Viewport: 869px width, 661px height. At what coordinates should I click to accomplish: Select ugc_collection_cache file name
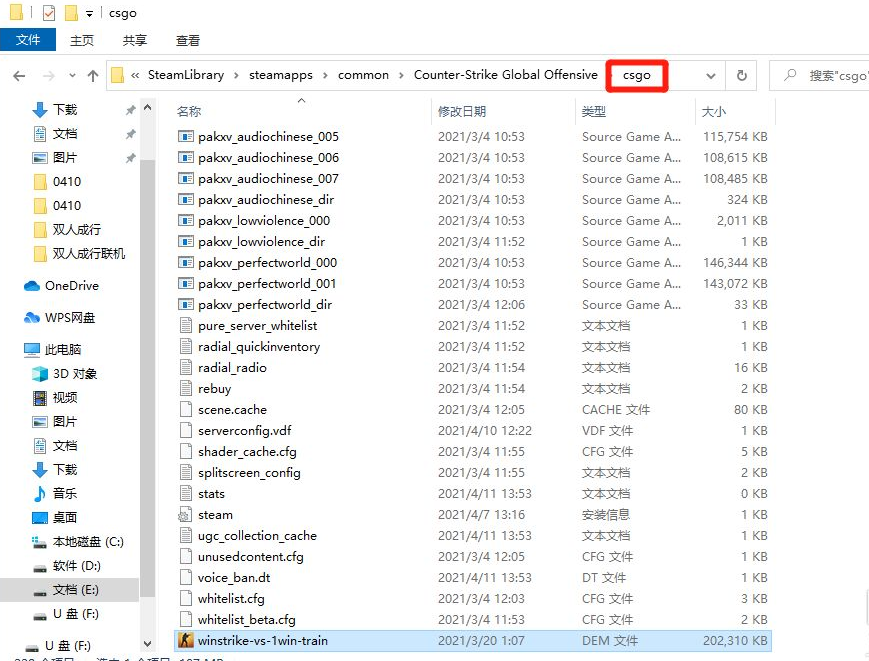(x=257, y=536)
